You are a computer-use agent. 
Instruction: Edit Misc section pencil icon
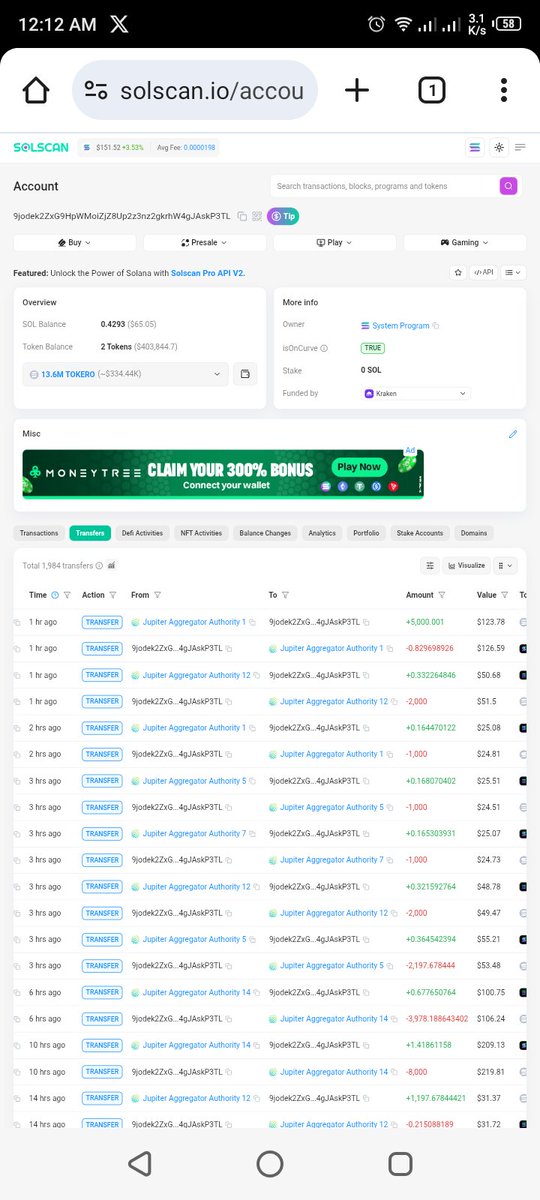click(x=513, y=434)
